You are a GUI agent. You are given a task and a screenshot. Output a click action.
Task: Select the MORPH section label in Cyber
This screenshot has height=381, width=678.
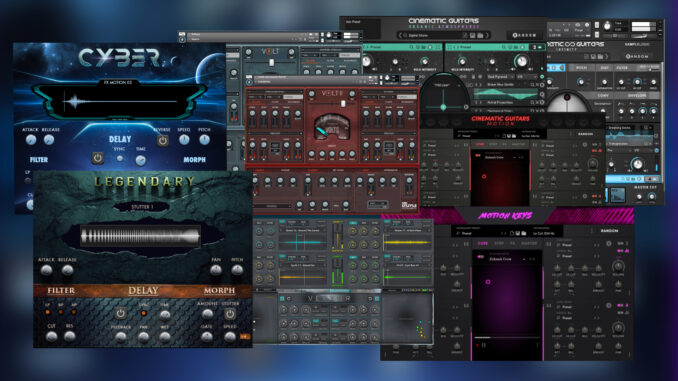(195, 160)
